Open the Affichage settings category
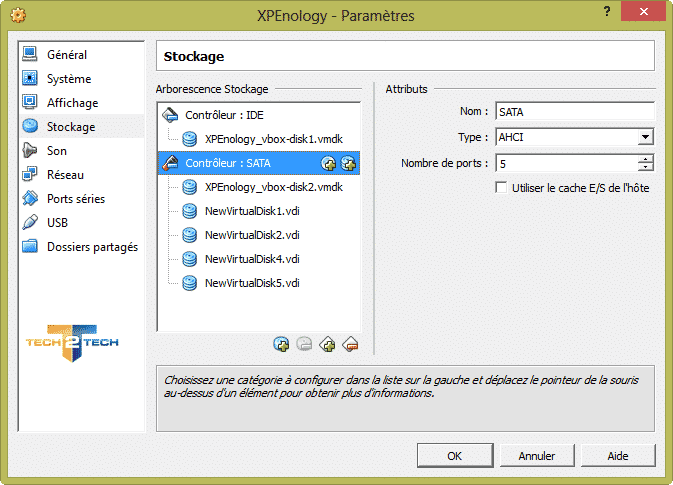Image resolution: width=673 pixels, height=485 pixels. pos(82,103)
